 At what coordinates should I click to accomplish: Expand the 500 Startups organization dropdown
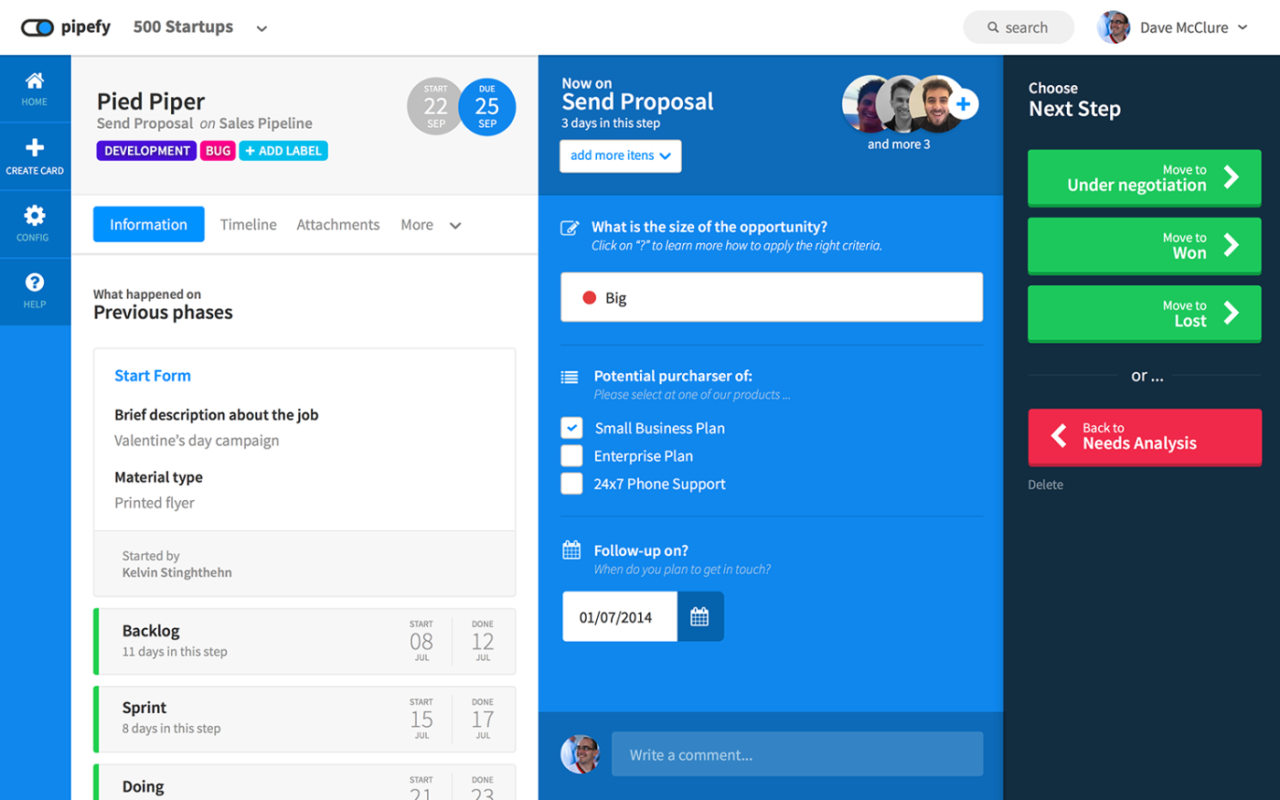pos(261,29)
